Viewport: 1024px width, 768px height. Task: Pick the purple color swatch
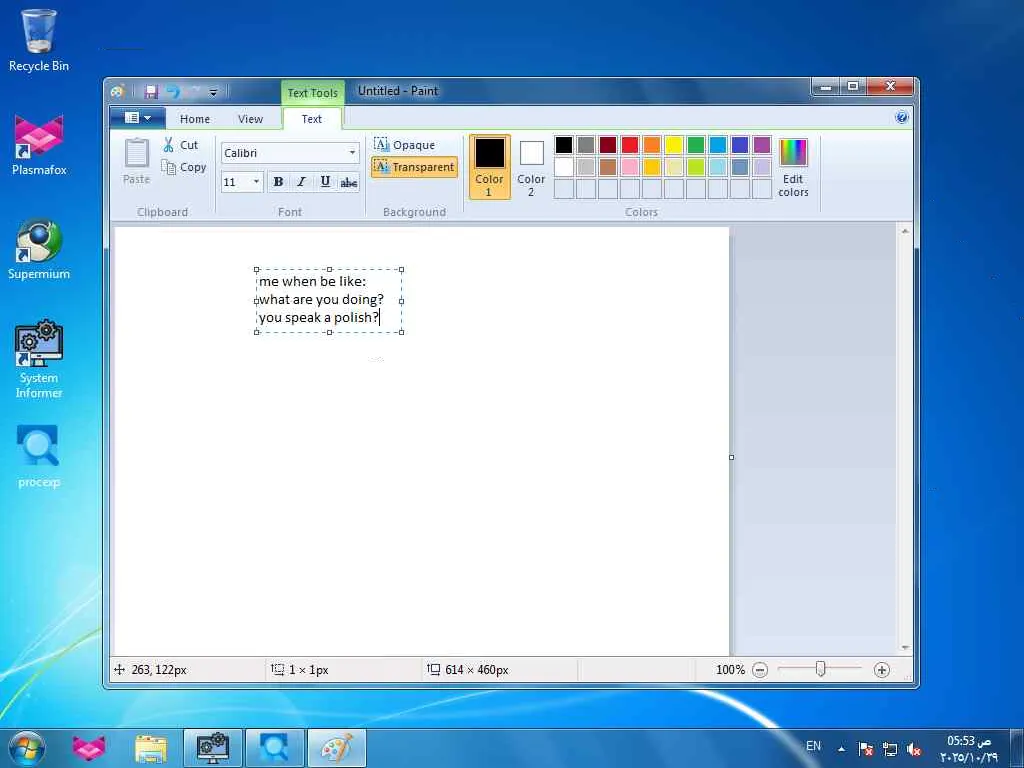point(761,144)
